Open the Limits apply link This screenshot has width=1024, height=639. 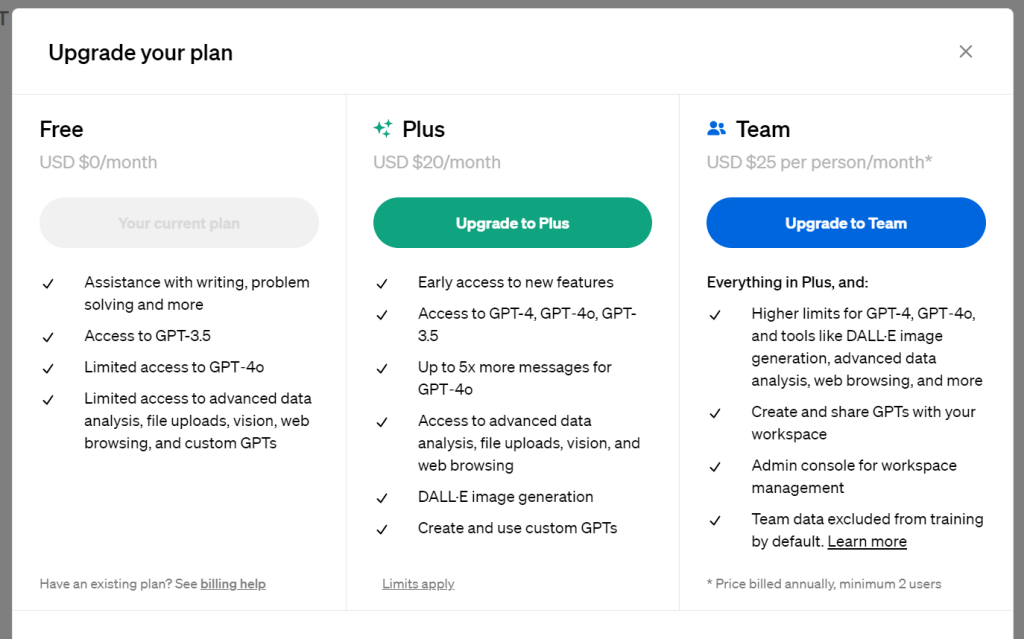point(418,584)
